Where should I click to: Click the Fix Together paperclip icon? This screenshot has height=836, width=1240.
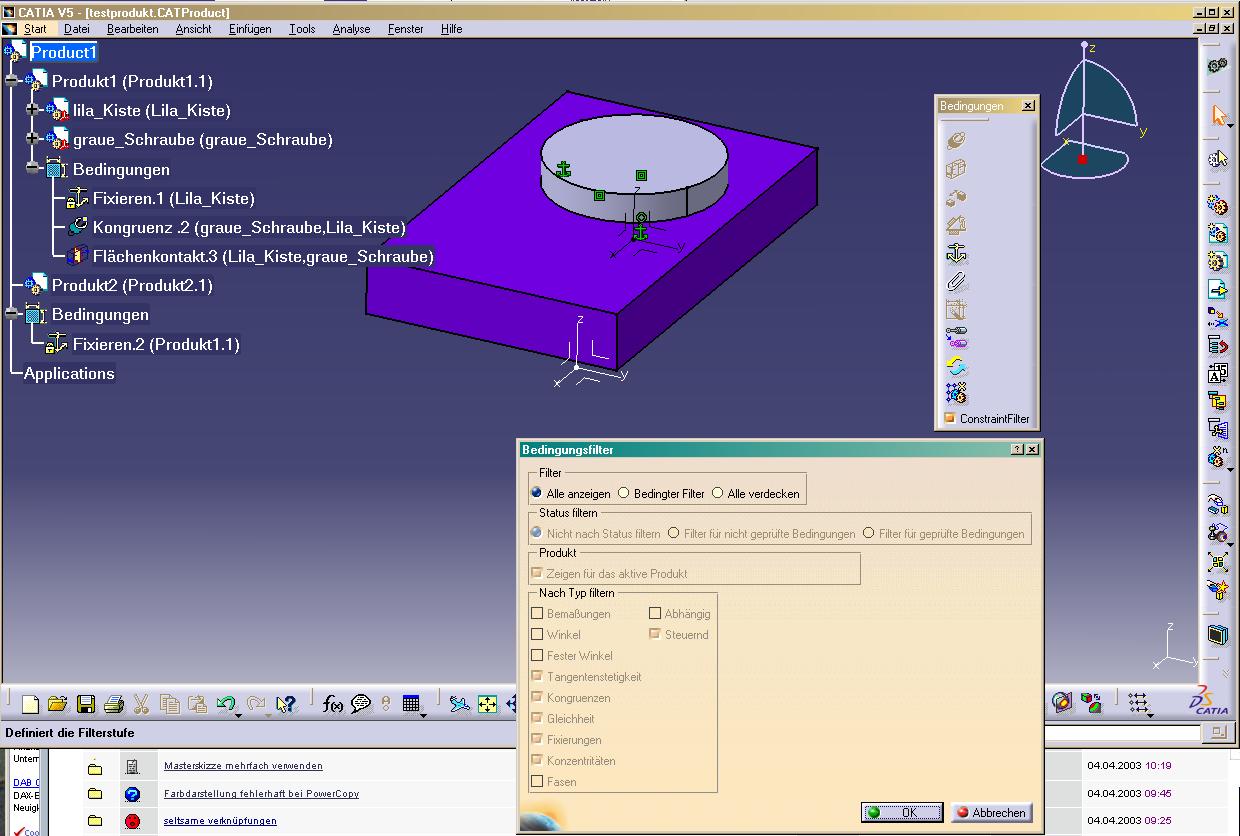956,282
